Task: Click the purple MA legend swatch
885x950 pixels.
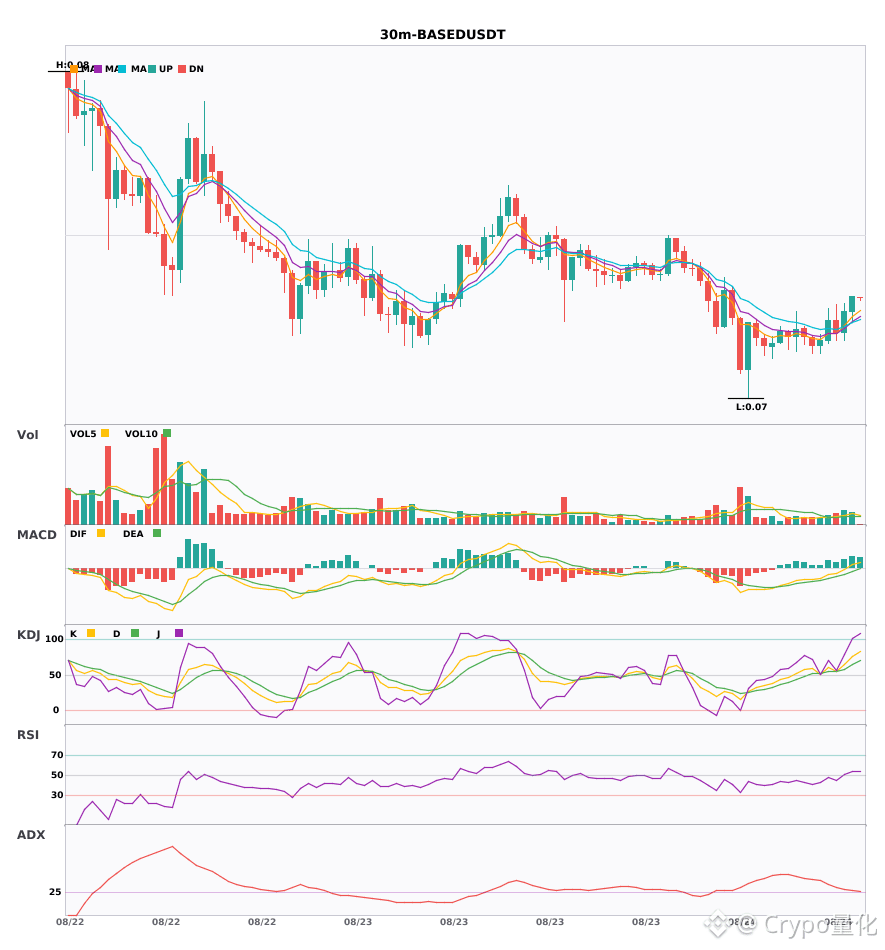Action: [98, 69]
